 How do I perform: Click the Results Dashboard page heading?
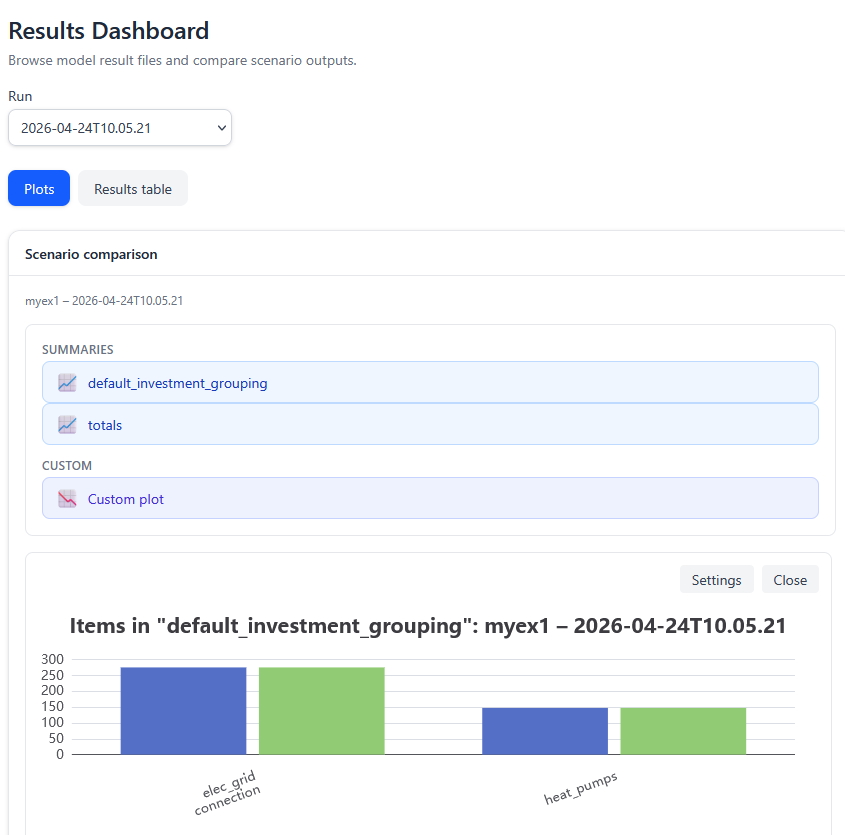[109, 31]
